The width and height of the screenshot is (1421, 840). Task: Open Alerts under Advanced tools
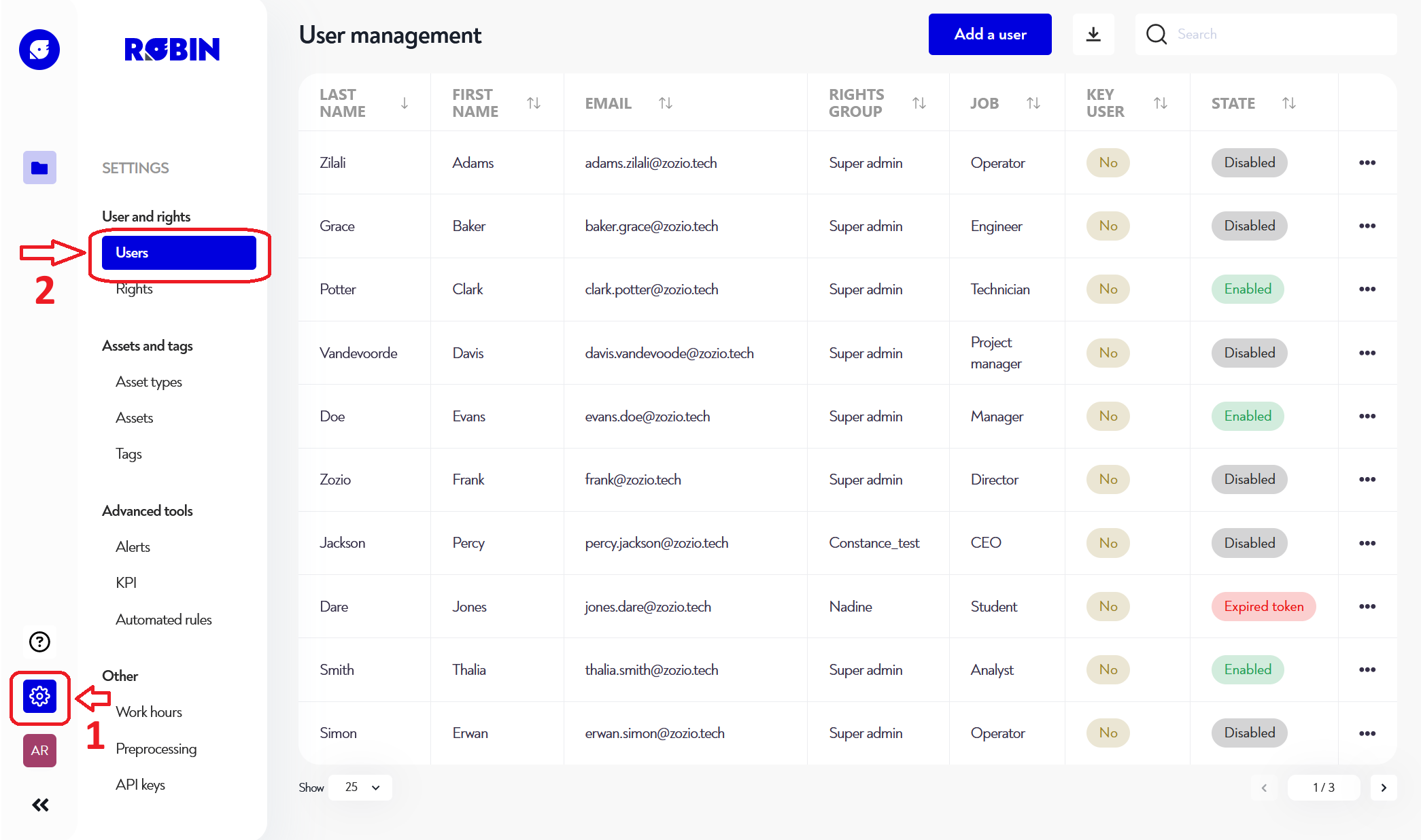133,547
